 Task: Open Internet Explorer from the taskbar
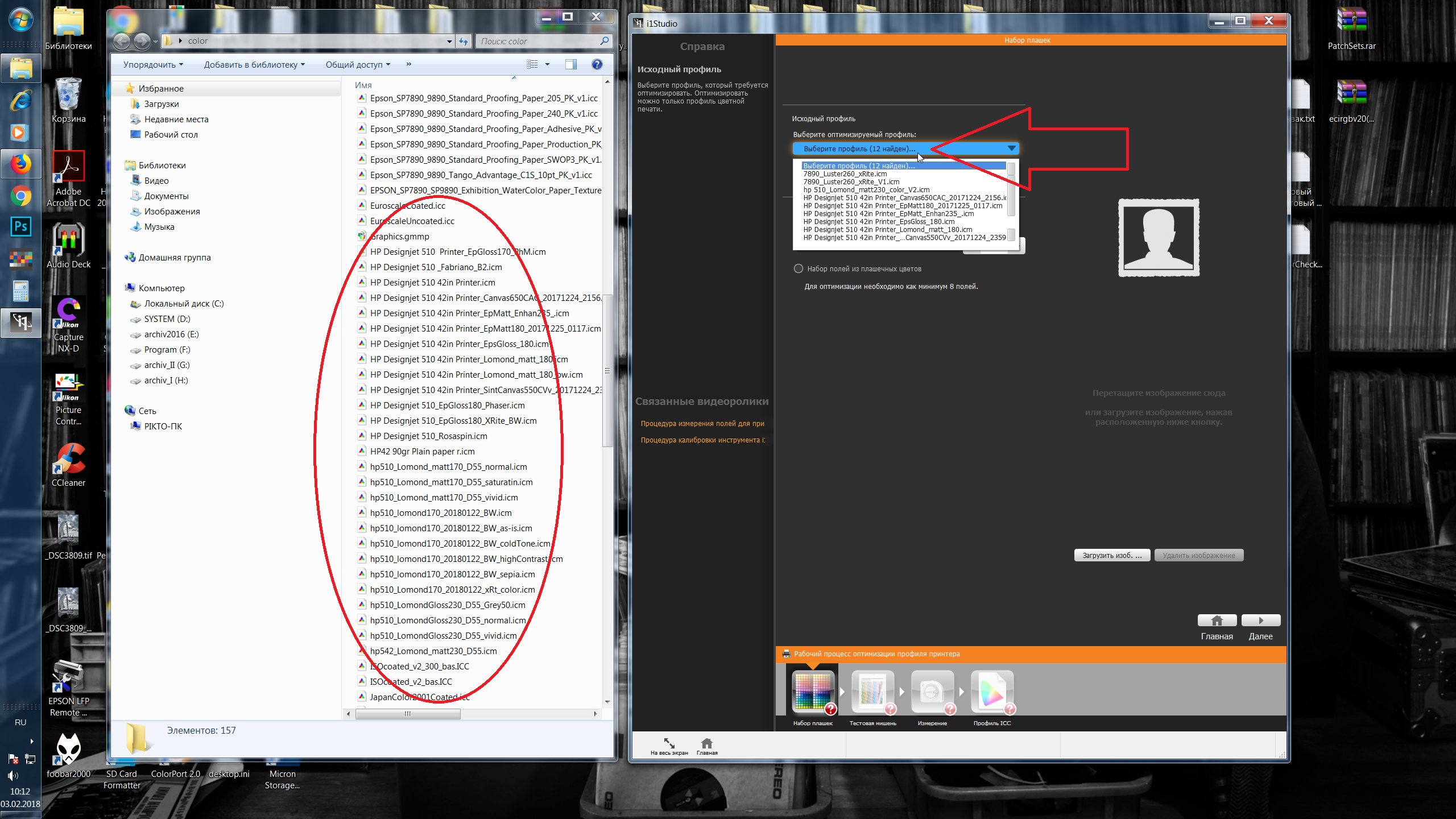[21, 101]
